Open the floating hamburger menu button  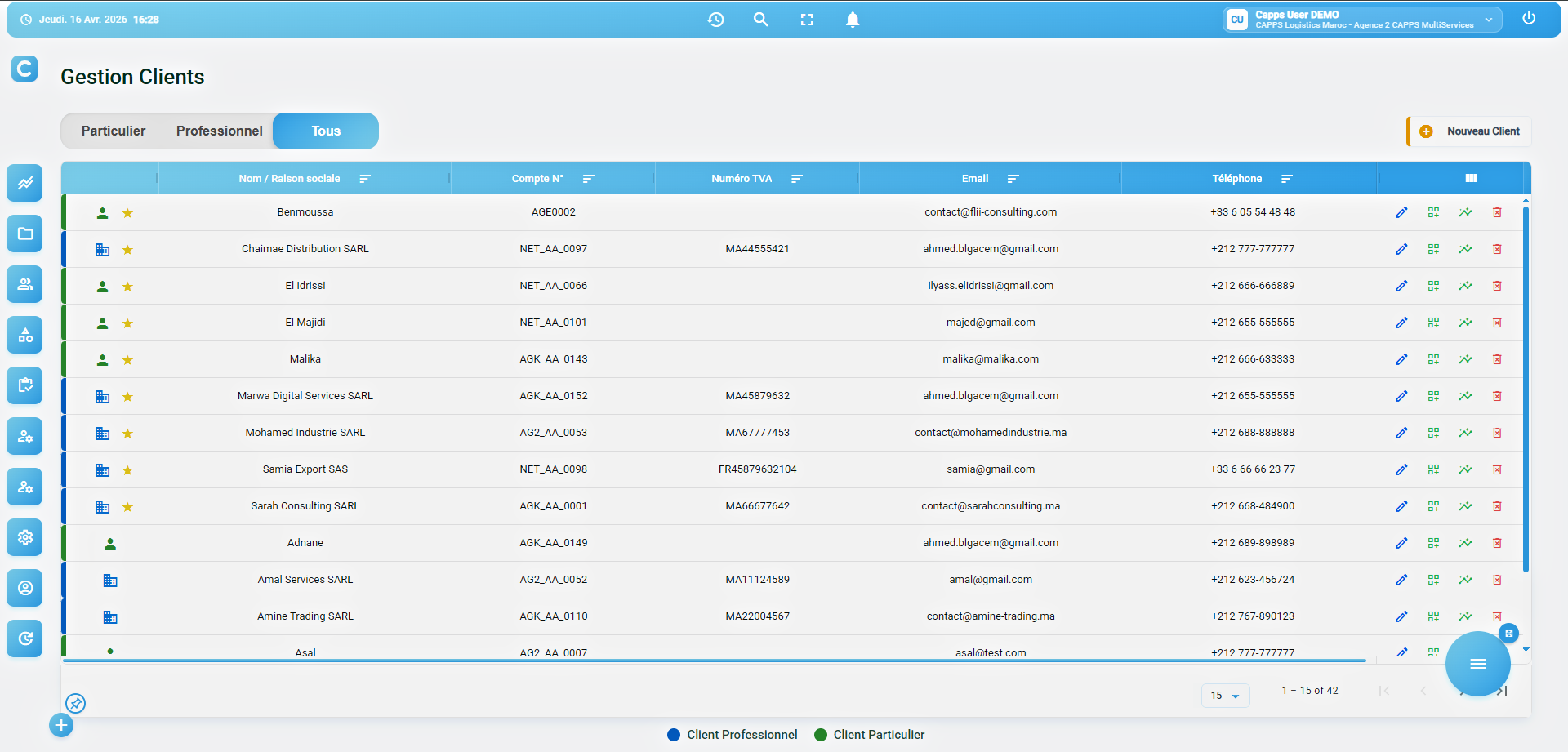[x=1477, y=664]
